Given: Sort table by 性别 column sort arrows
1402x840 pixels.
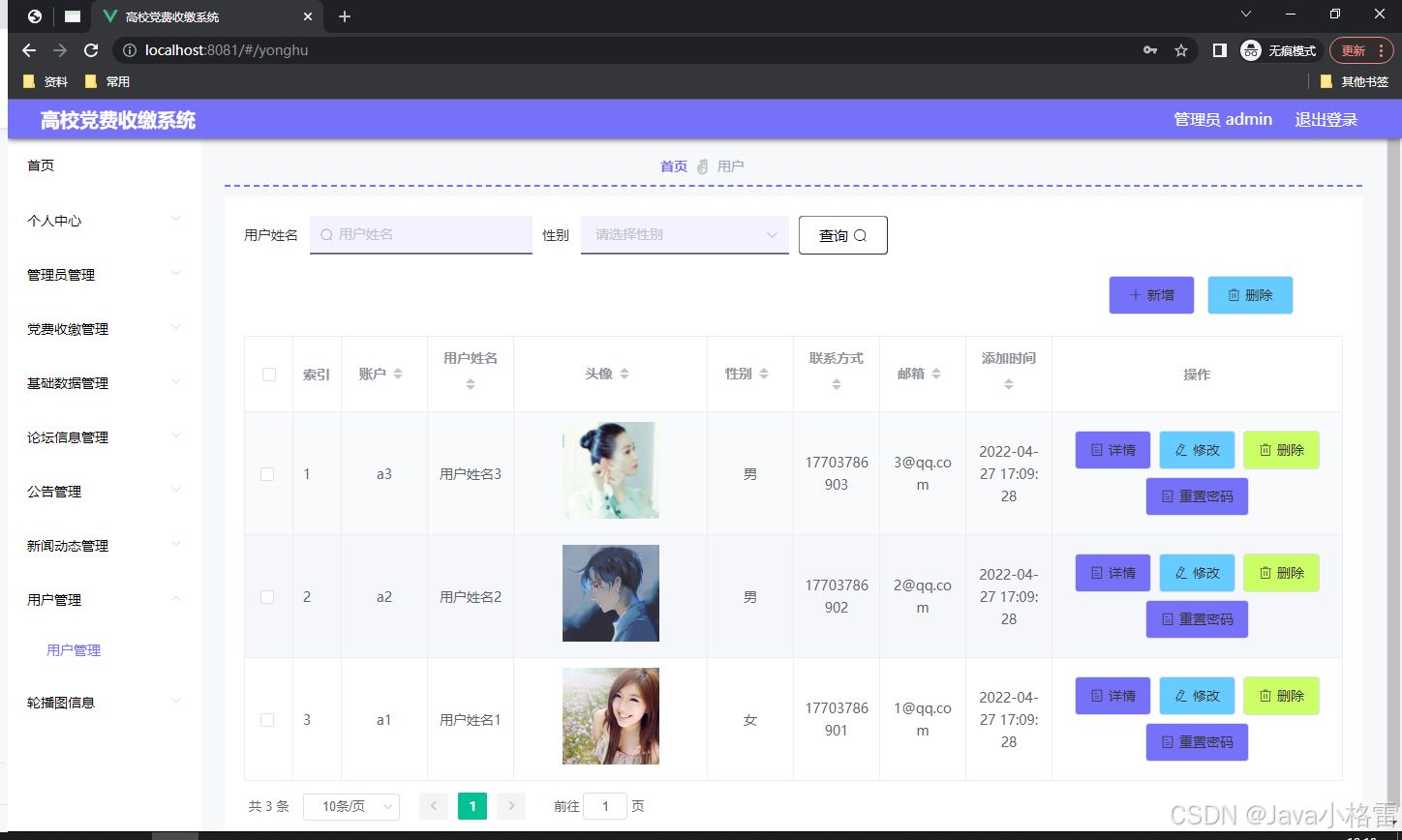Looking at the screenshot, I should (764, 375).
